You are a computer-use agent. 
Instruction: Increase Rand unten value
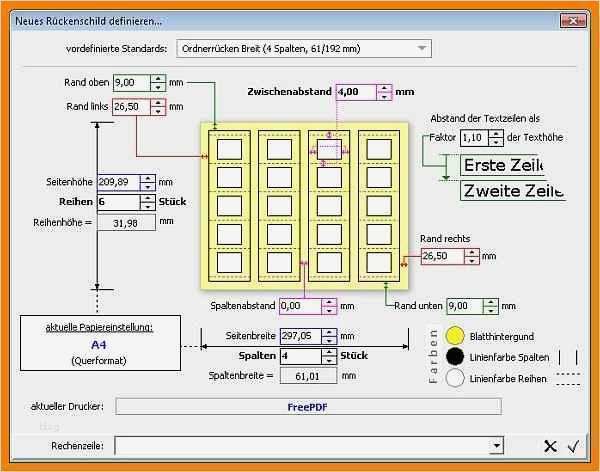[491, 302]
